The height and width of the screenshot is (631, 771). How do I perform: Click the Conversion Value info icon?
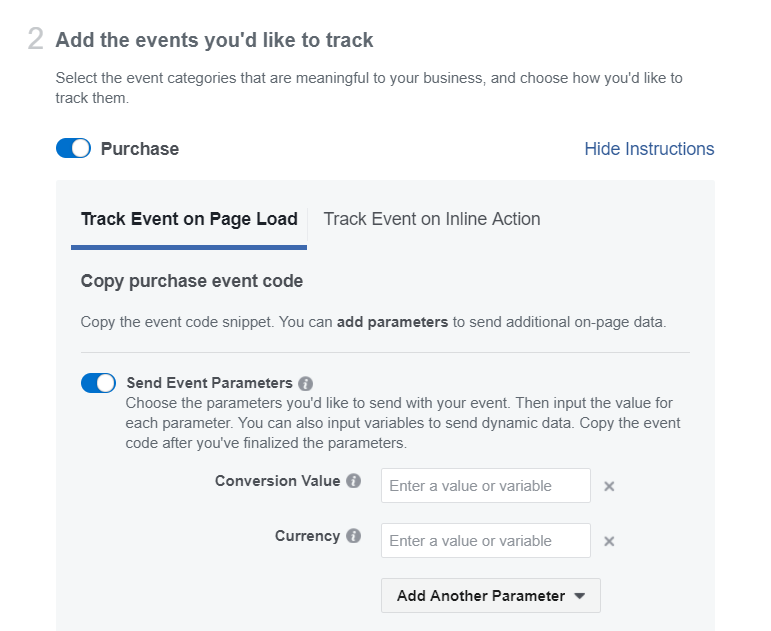354,481
